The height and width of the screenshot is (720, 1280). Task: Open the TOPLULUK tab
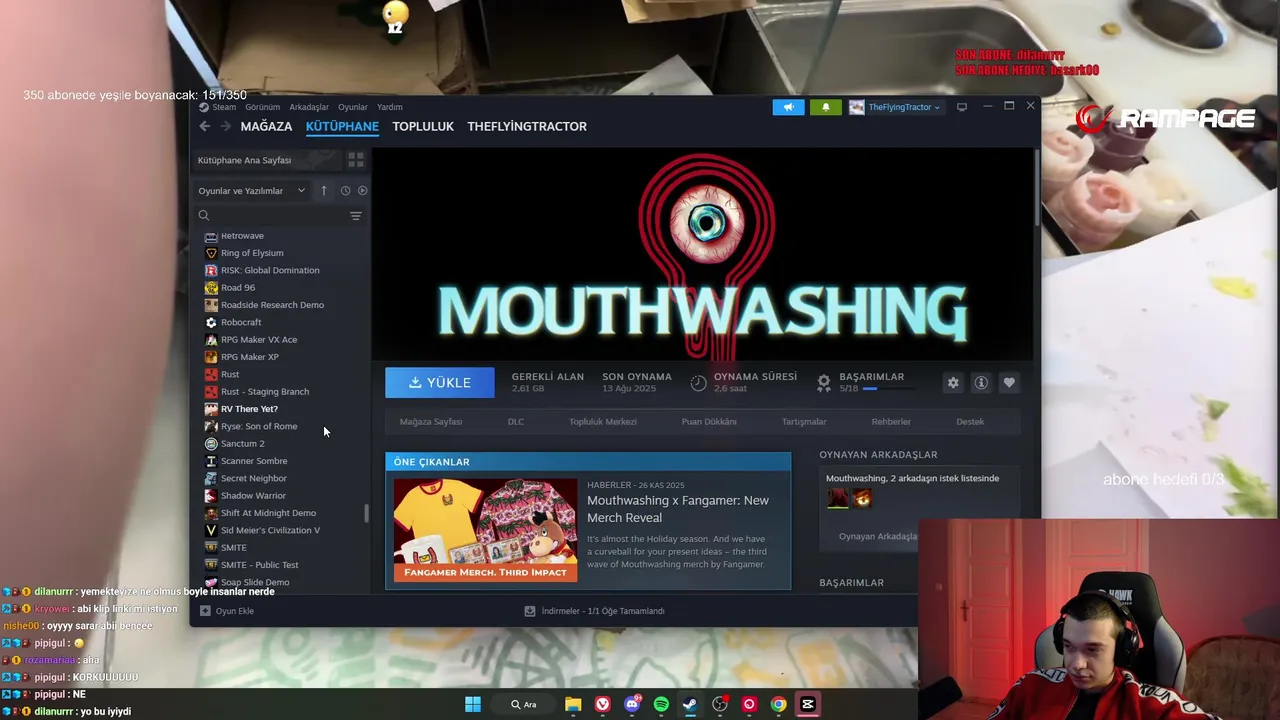[423, 126]
